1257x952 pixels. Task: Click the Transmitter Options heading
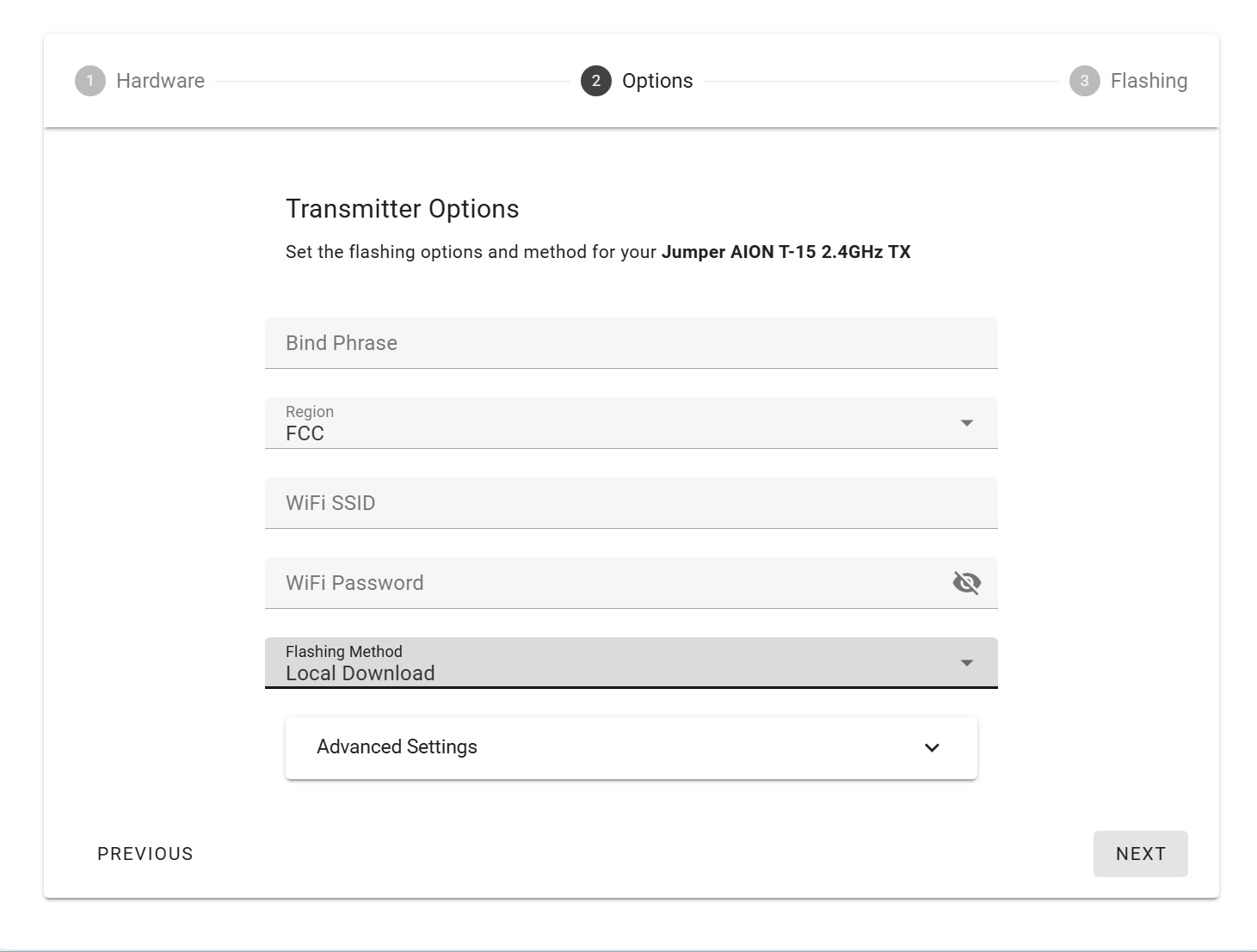(402, 209)
